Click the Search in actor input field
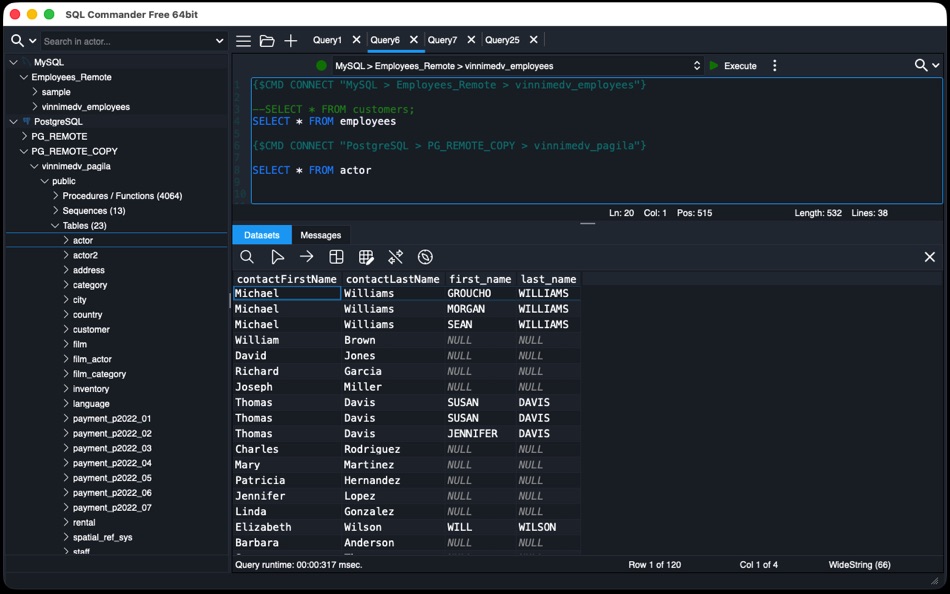950x594 pixels. coord(127,41)
